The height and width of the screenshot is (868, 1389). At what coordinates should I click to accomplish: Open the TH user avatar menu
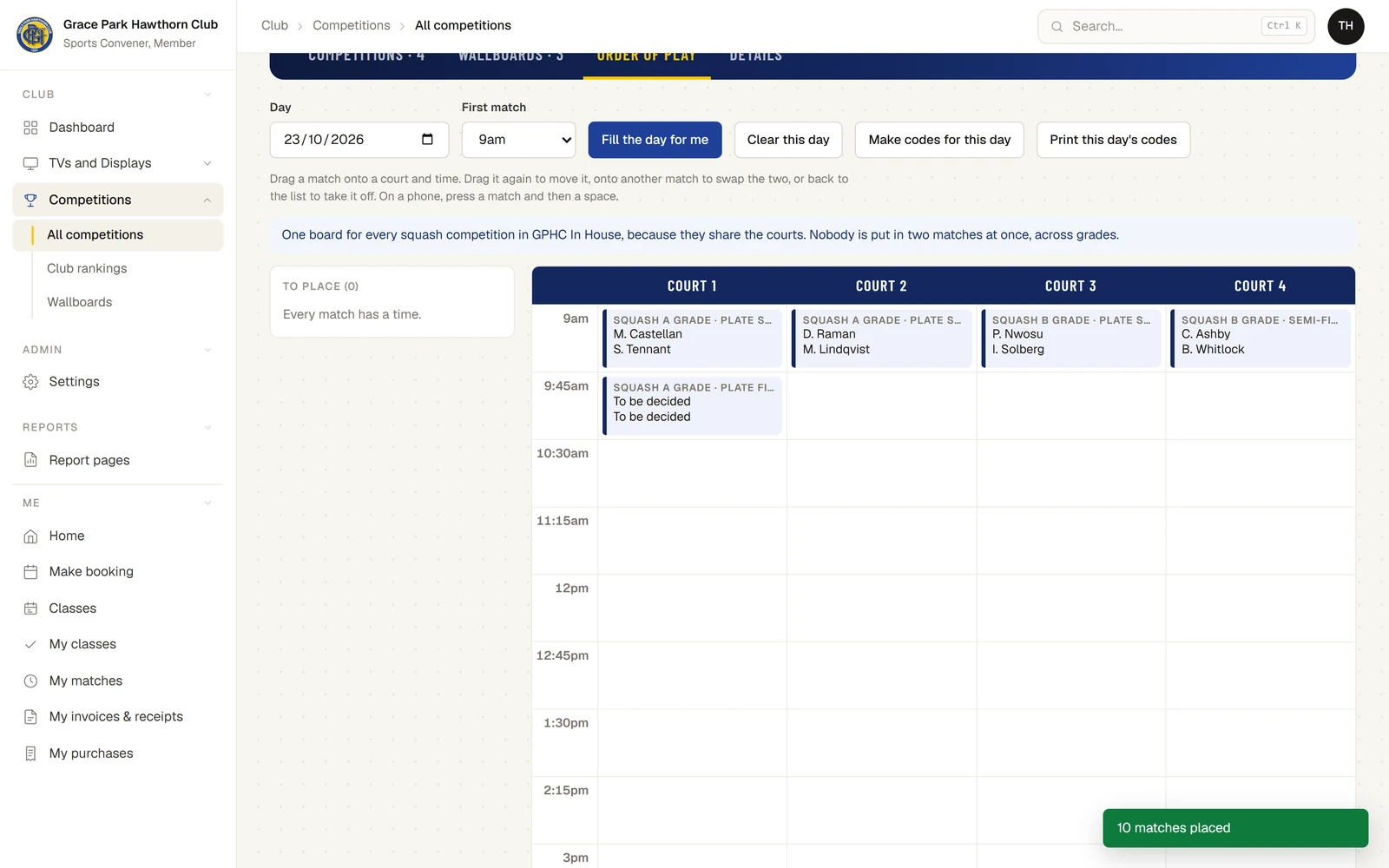(x=1346, y=26)
